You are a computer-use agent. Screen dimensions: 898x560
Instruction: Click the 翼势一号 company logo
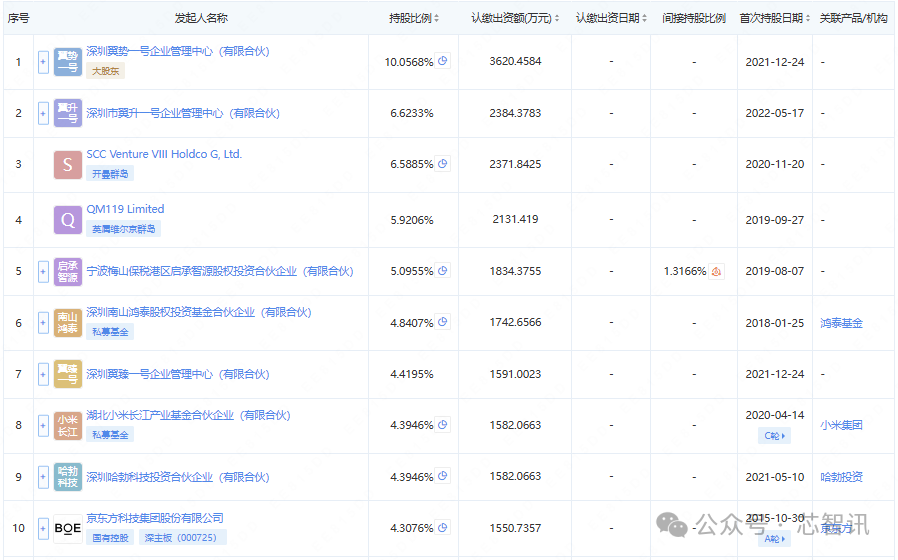[x=68, y=62]
